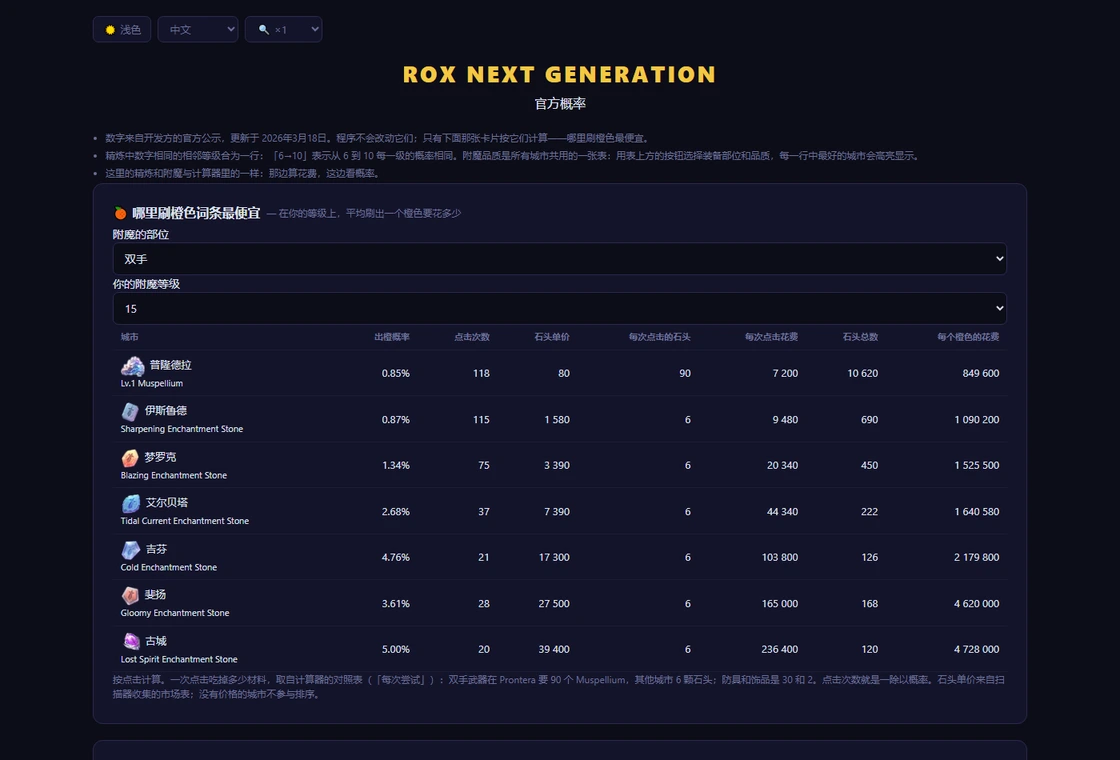
Task: Click the 每次点击花费 column header
Action: (771, 337)
